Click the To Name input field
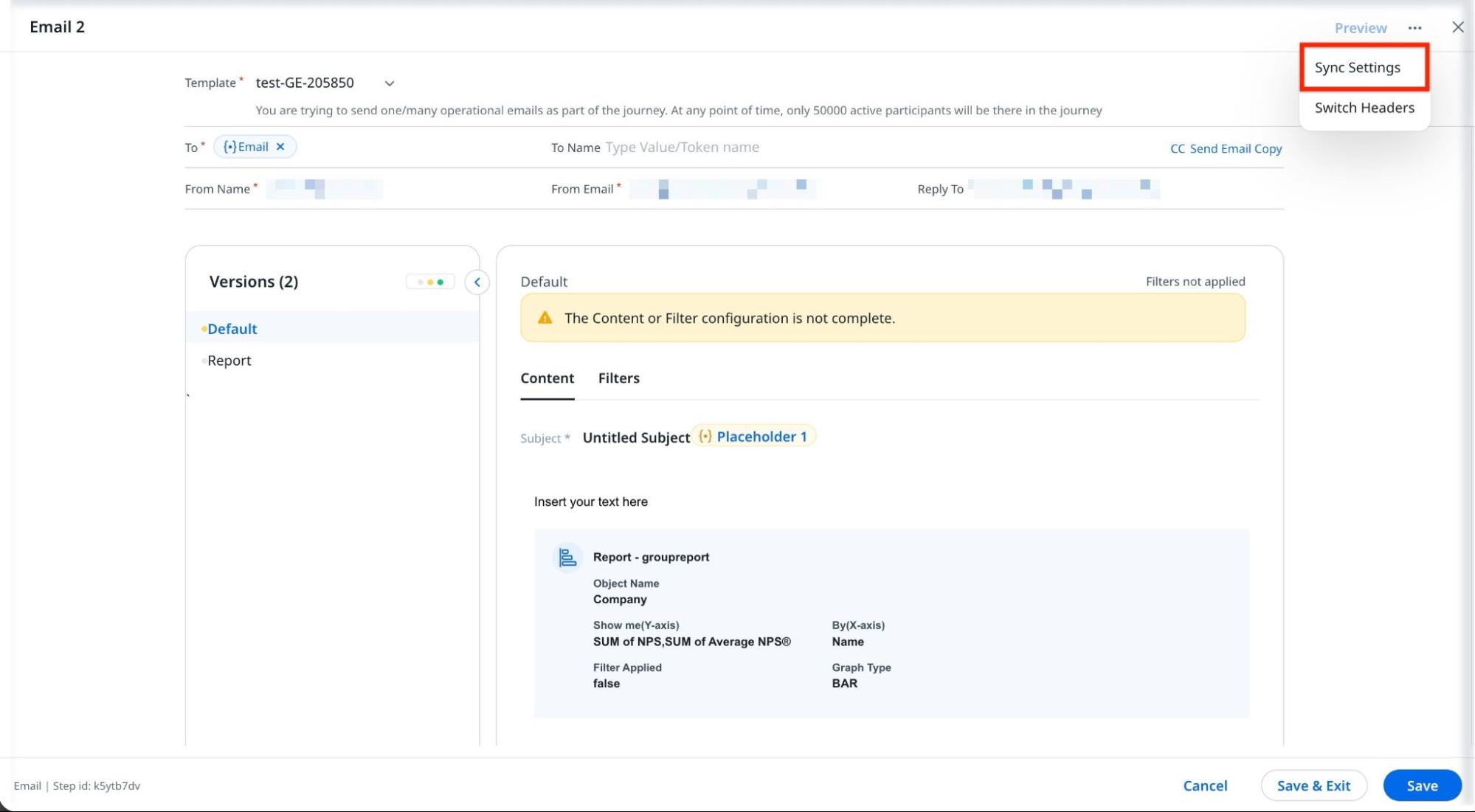The image size is (1475, 812). point(682,148)
